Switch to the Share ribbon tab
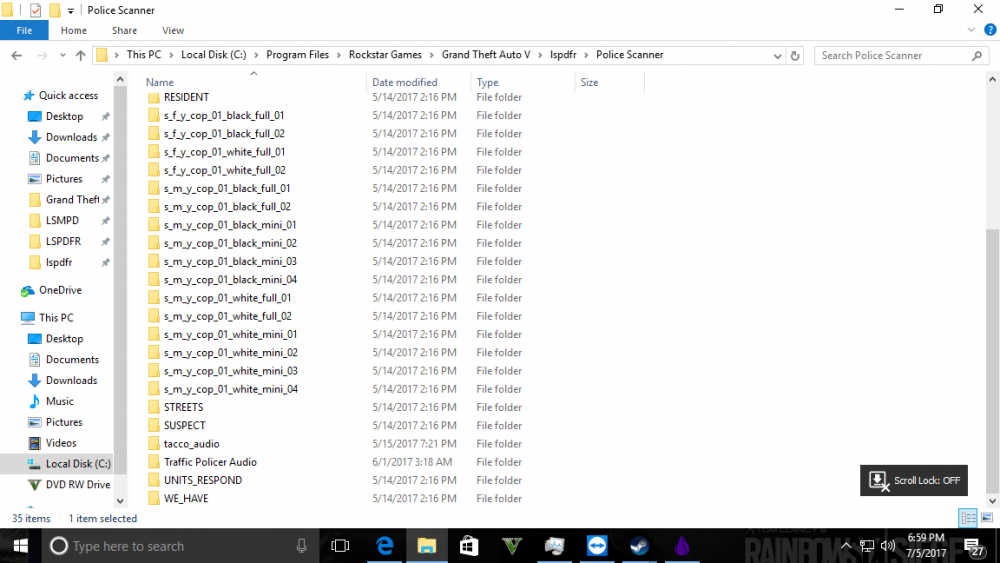1000x563 pixels. pos(124,31)
